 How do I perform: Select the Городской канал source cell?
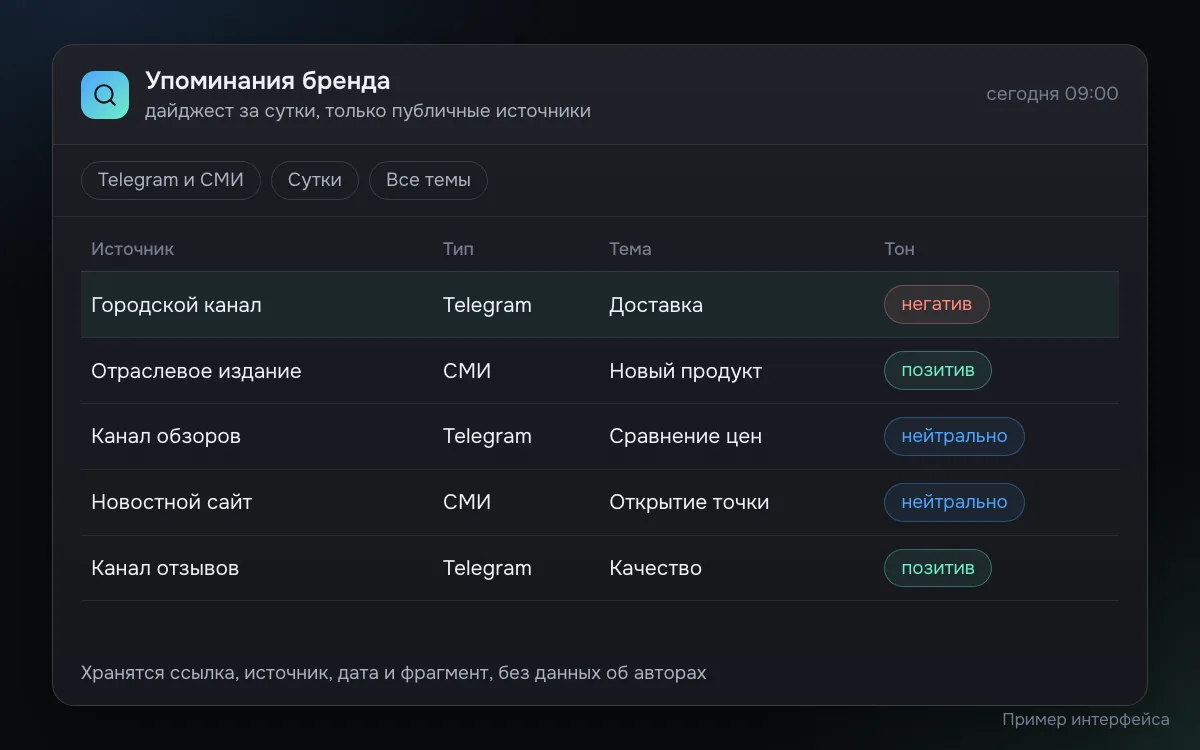(x=176, y=305)
